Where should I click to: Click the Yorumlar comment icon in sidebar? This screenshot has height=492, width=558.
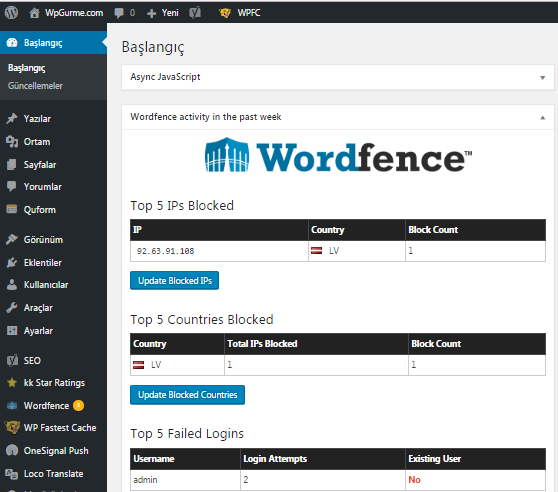[x=12, y=186]
